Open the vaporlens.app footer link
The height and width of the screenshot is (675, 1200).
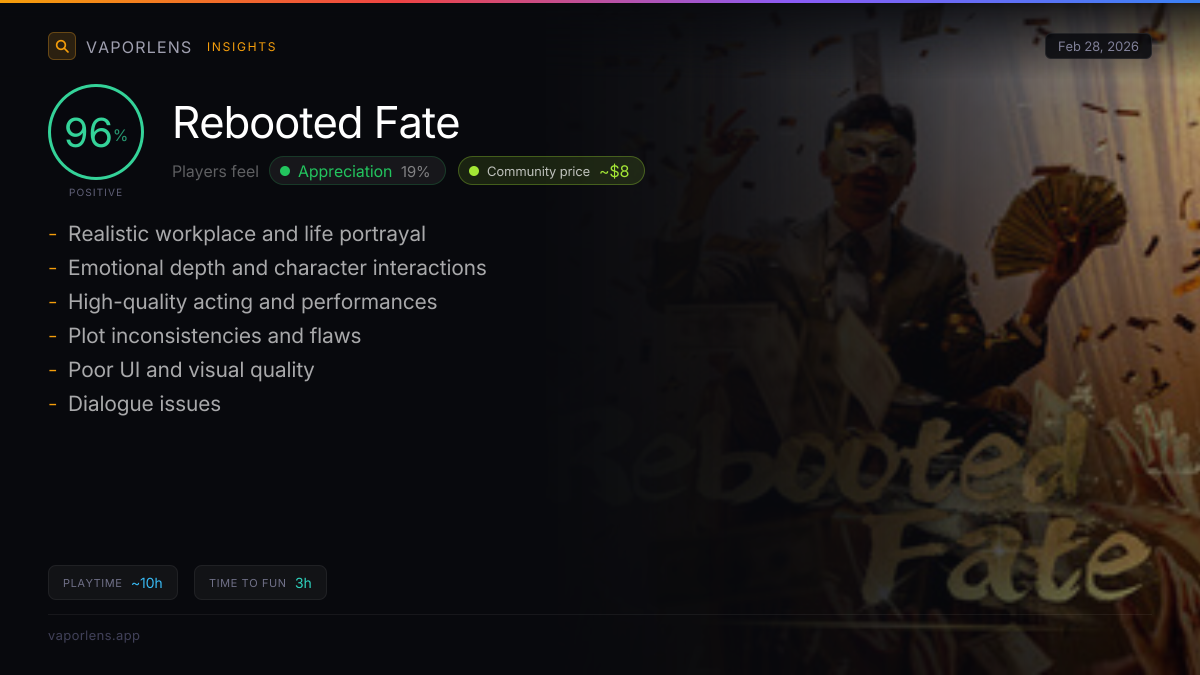coord(94,635)
